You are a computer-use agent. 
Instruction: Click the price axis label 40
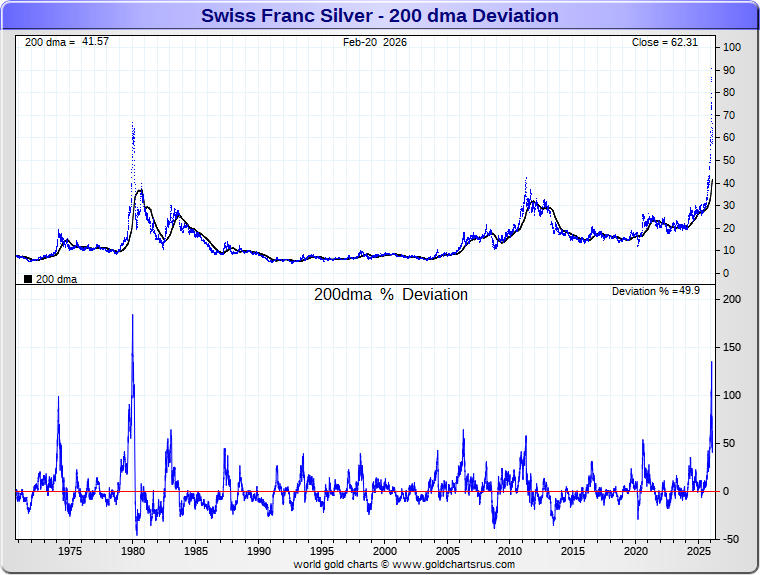(729, 183)
